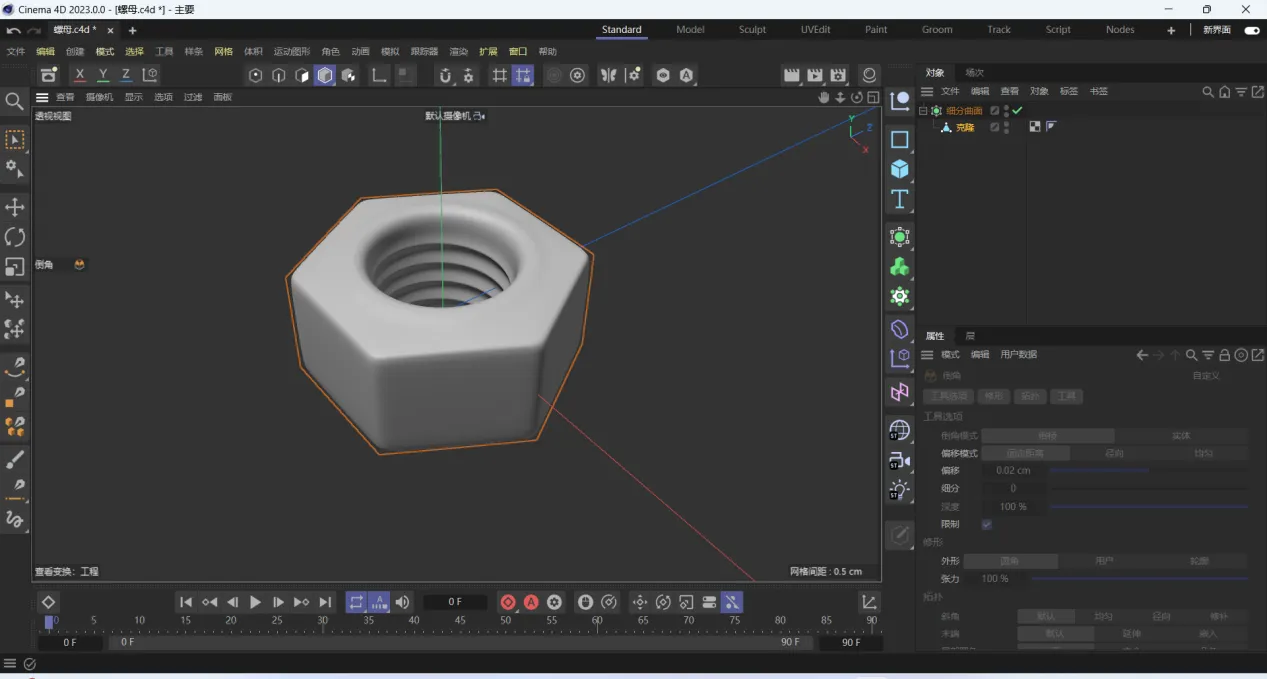Switch to the Sculpt layout tab
Viewport: 1267px width, 679px height.
pos(752,30)
